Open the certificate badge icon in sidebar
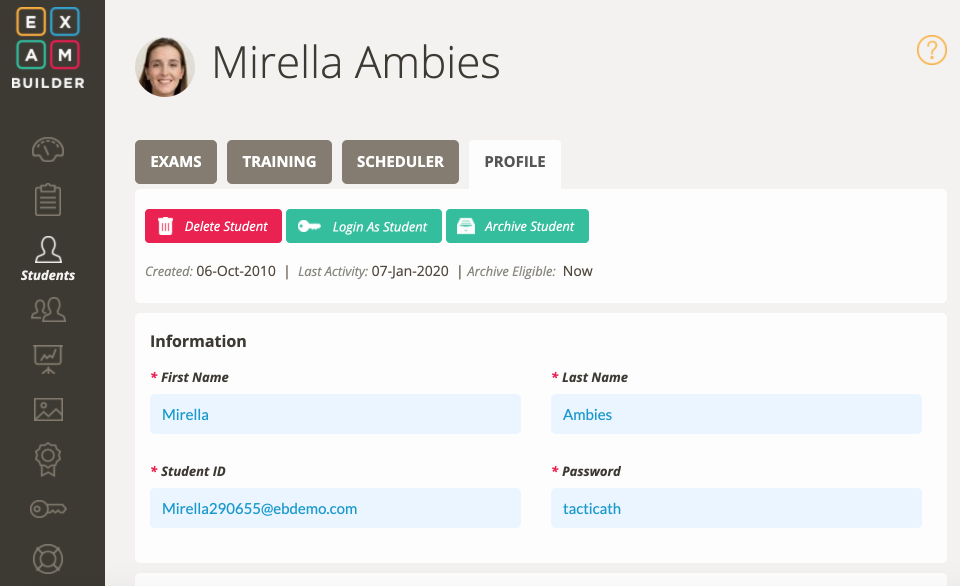This screenshot has height=586, width=960. coord(47,459)
